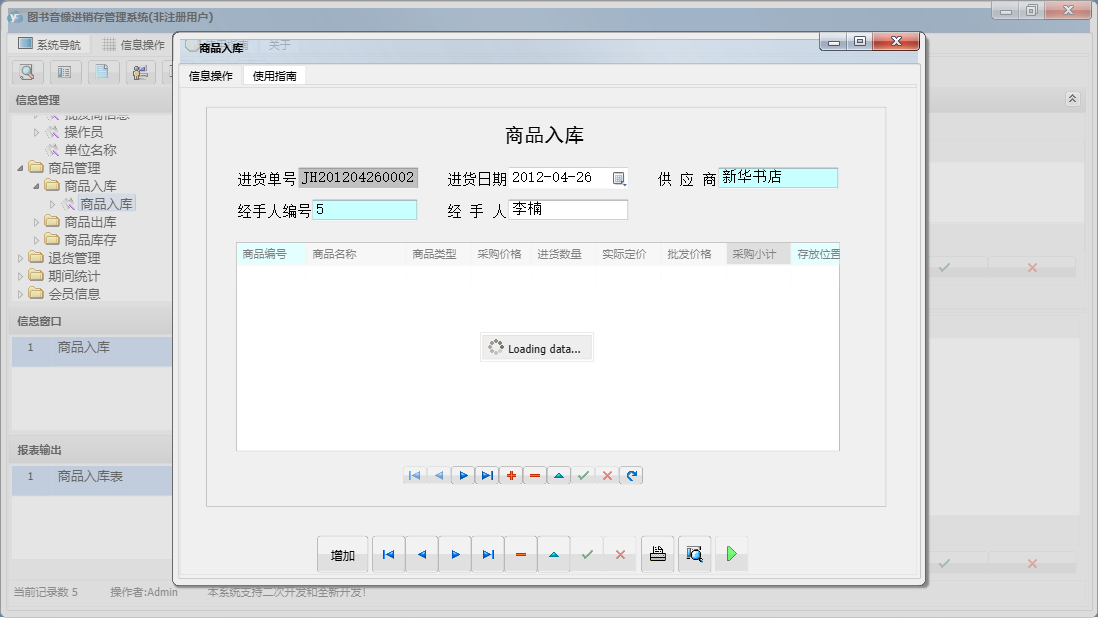This screenshot has height=618, width=1098.
Task: Click the 供应商 input field
Action: (778, 178)
